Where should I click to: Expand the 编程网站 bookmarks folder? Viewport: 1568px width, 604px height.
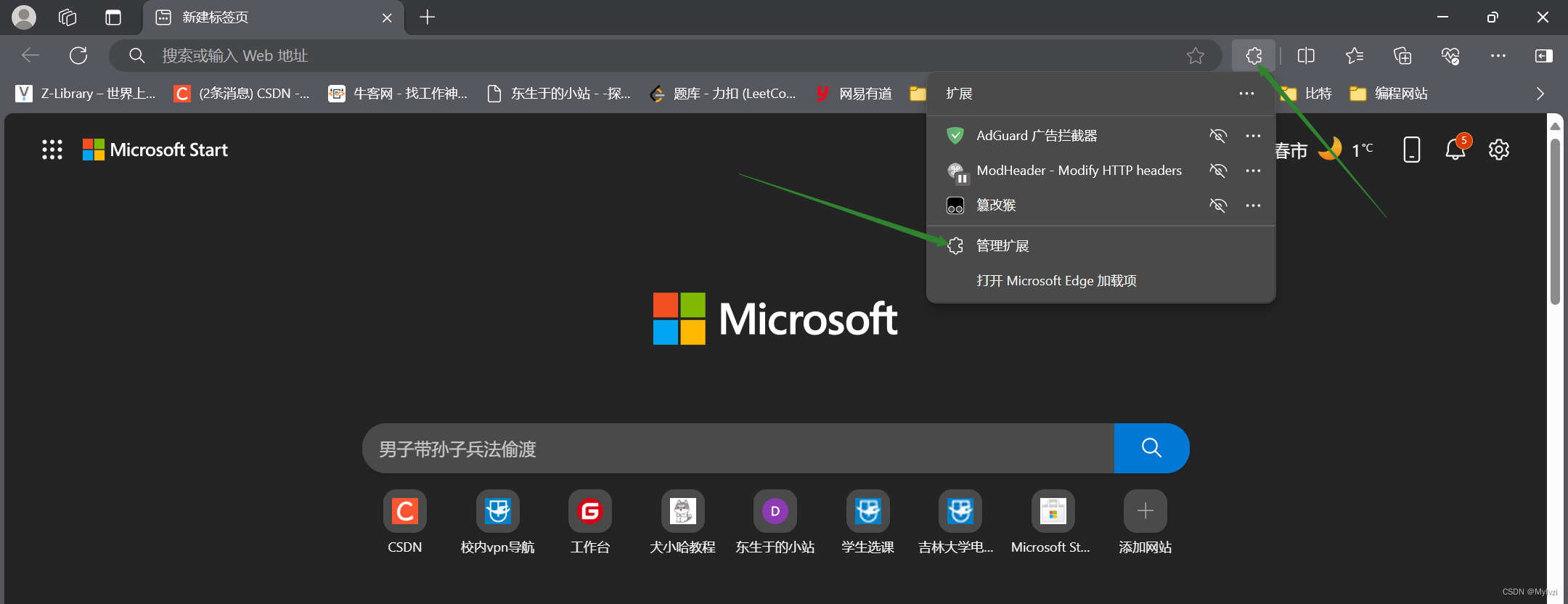(1389, 94)
